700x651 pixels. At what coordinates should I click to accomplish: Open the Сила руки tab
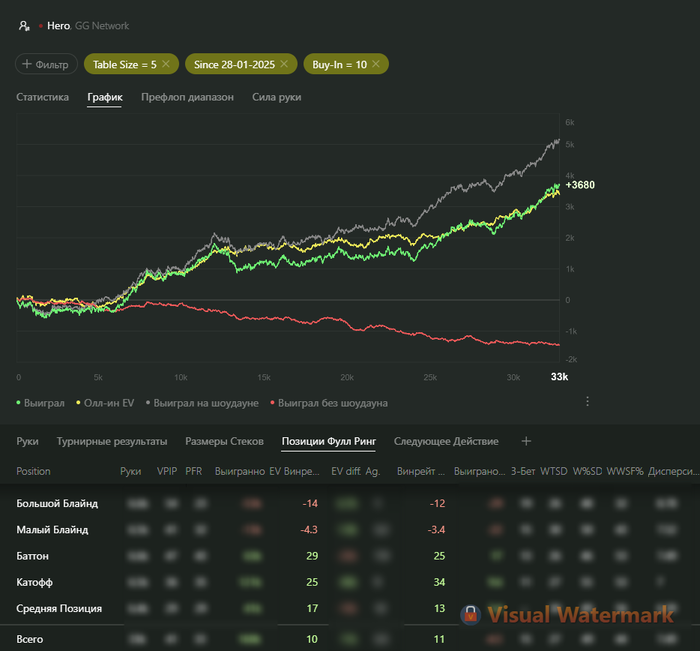click(277, 97)
